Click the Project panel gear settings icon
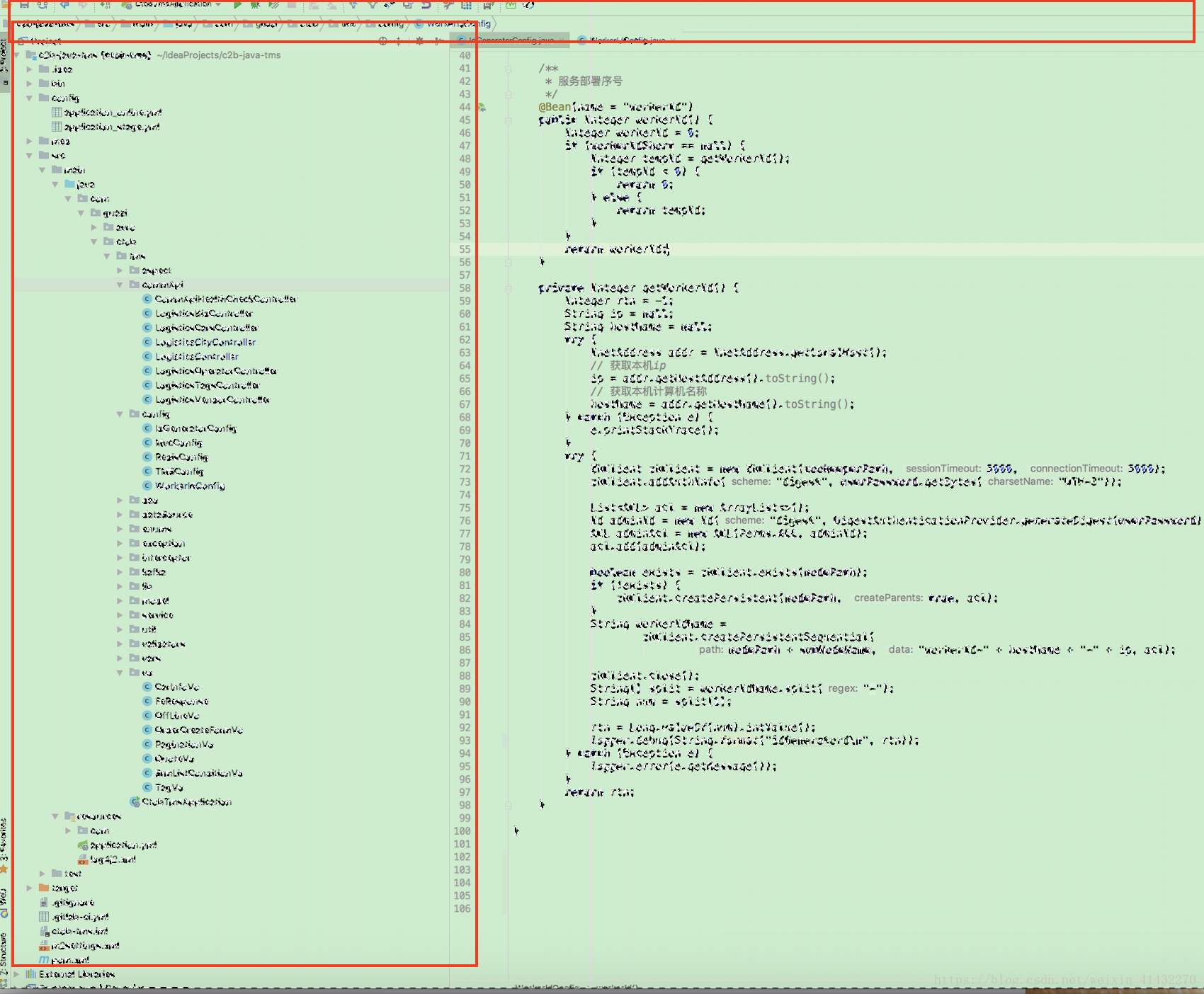1204x994 pixels. coord(419,41)
